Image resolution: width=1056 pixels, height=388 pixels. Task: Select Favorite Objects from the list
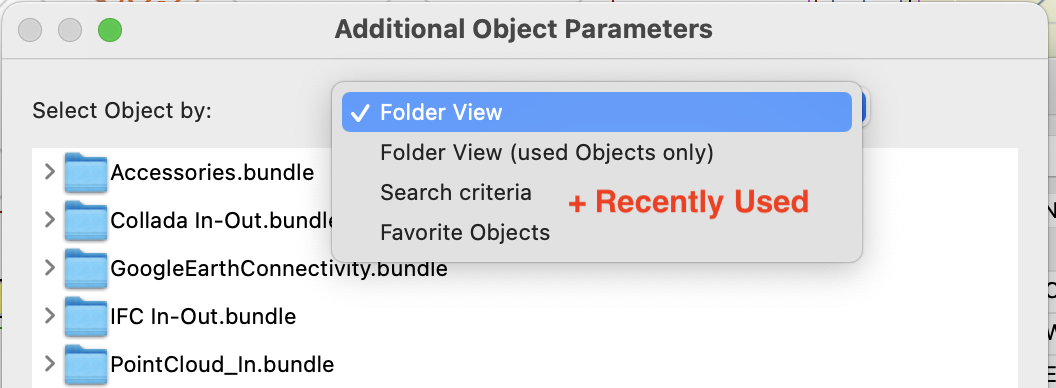coord(465,232)
